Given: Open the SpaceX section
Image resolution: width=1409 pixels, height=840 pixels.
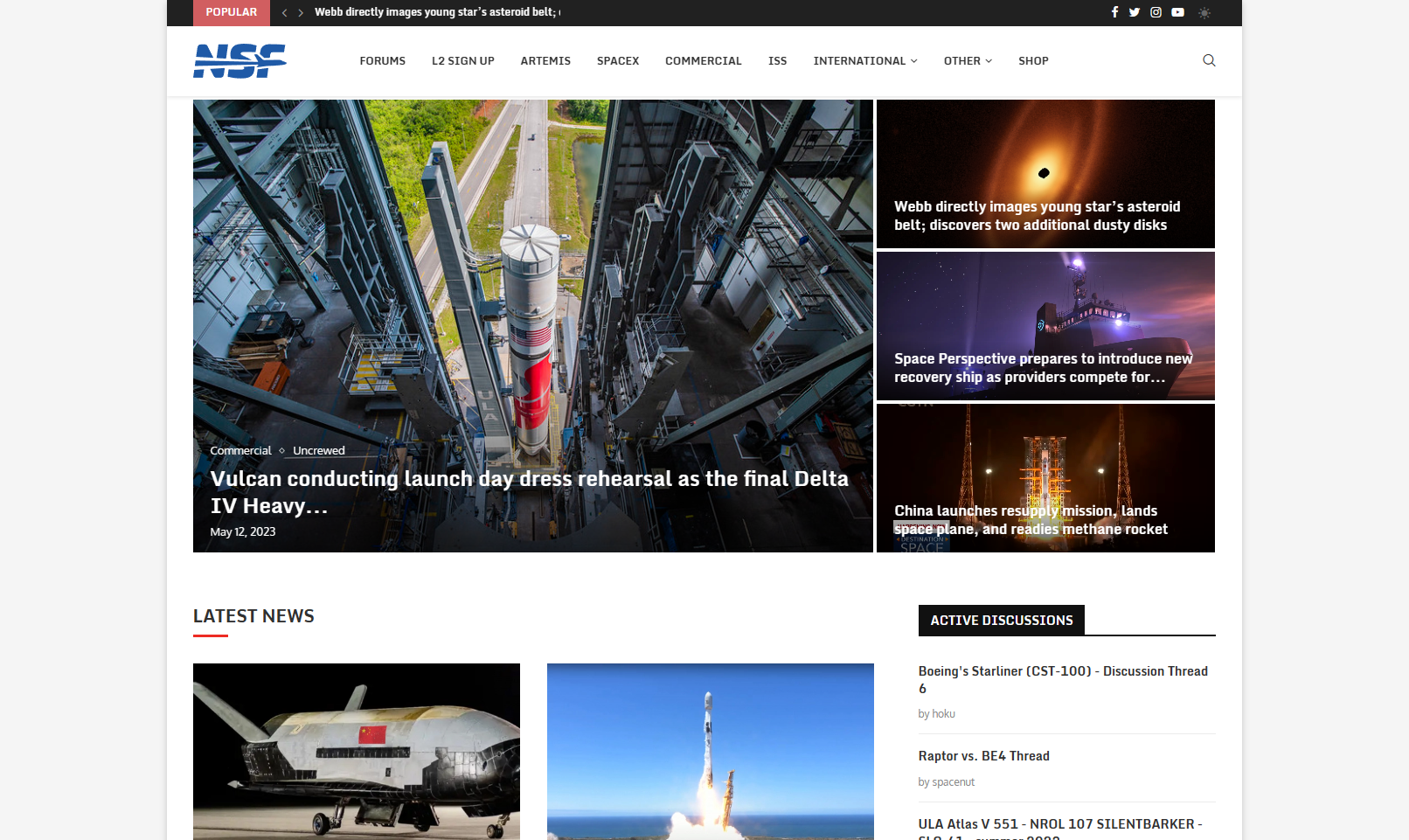Looking at the screenshot, I should tap(618, 61).
